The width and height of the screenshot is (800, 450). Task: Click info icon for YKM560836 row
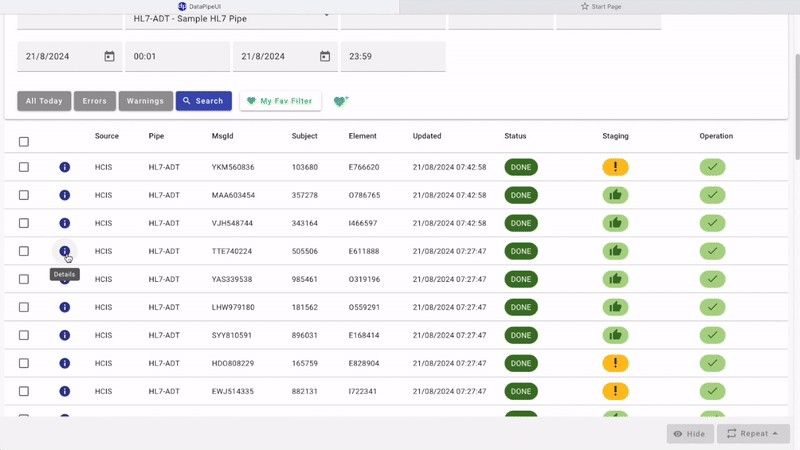click(64, 167)
